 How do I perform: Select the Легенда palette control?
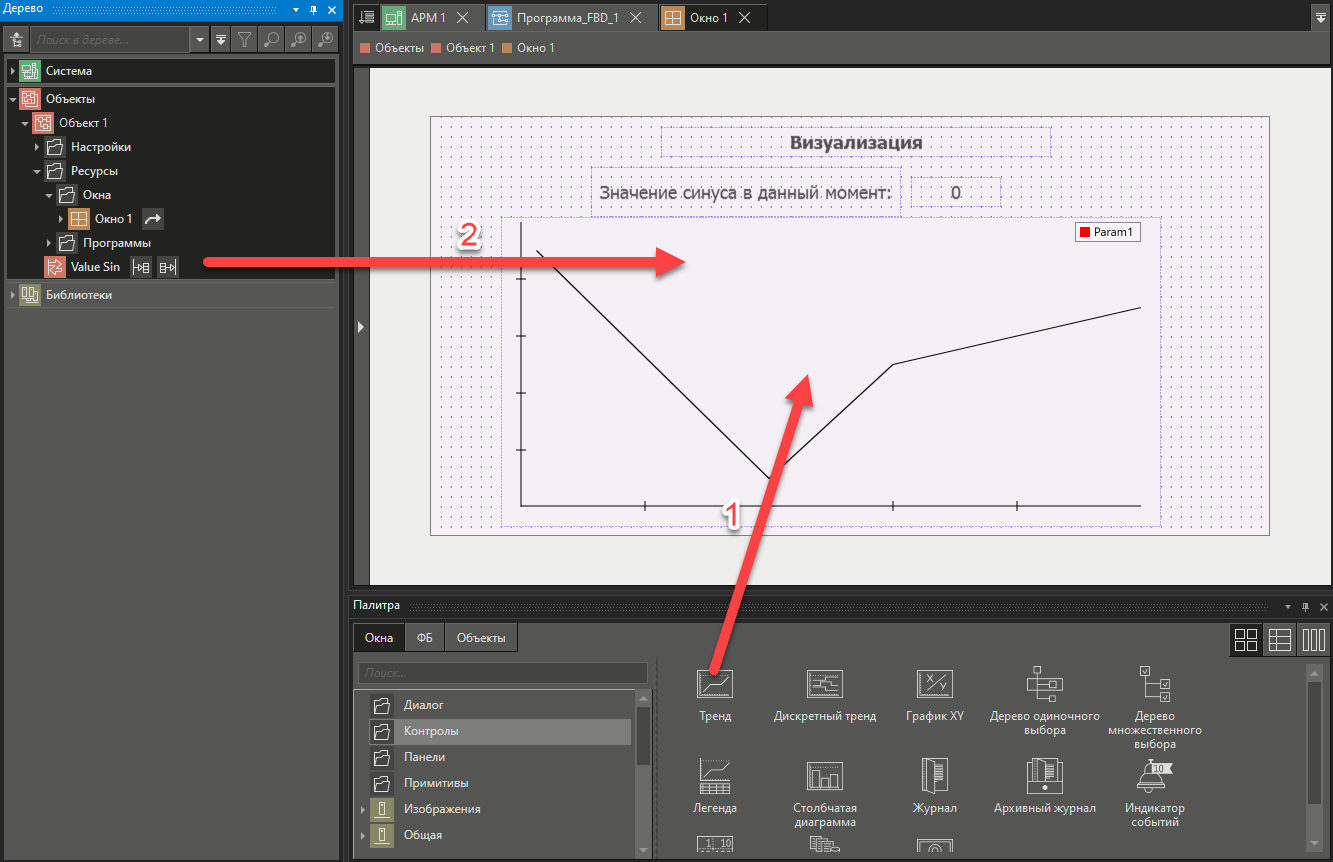point(714,777)
